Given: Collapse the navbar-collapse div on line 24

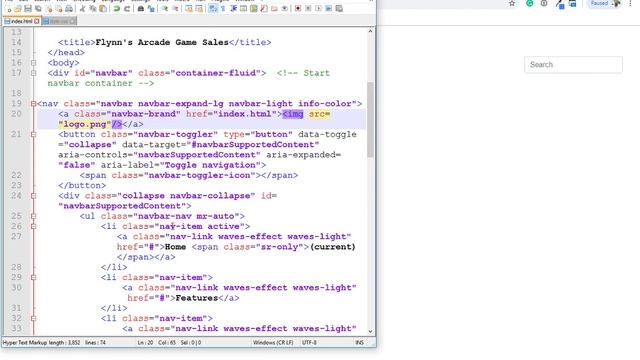Looking at the screenshot, I should (33, 196).
